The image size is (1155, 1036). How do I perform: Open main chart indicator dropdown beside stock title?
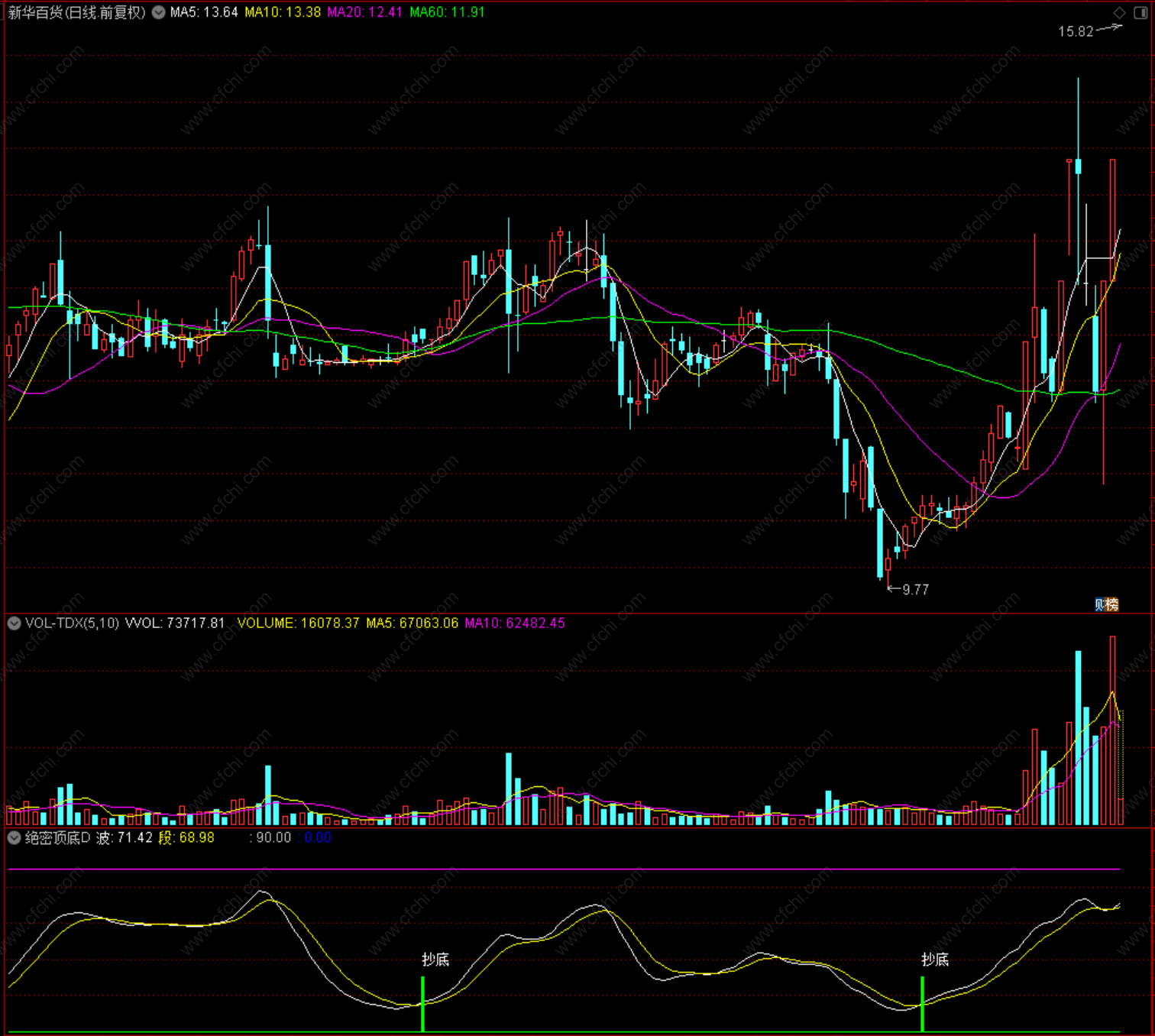pos(159,12)
